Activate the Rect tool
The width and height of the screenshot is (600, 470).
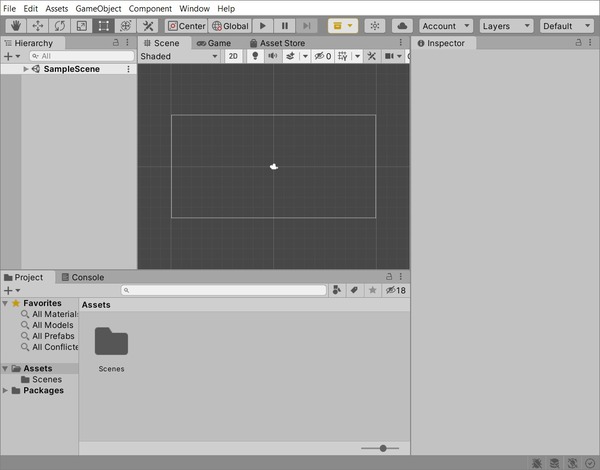click(x=103, y=26)
